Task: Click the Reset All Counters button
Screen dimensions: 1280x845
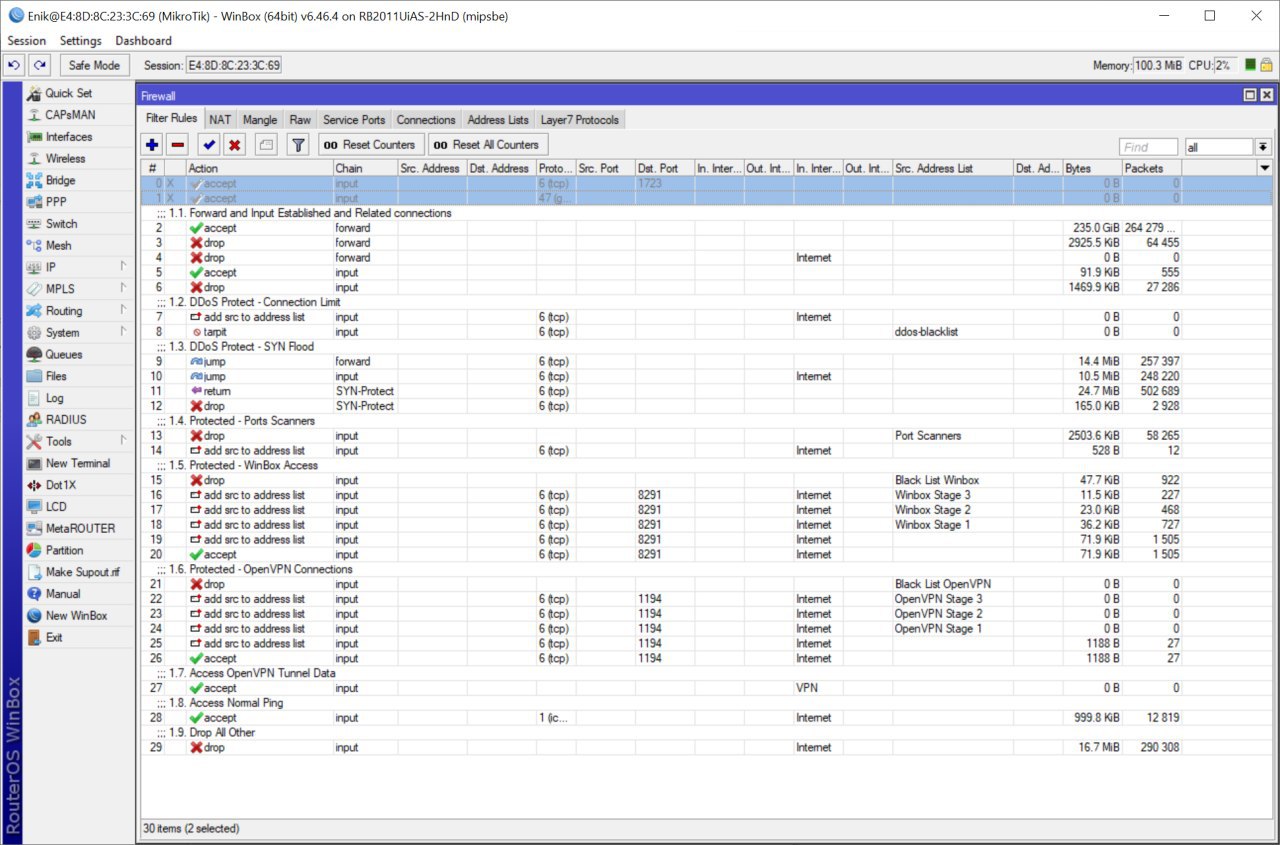Action: point(487,145)
